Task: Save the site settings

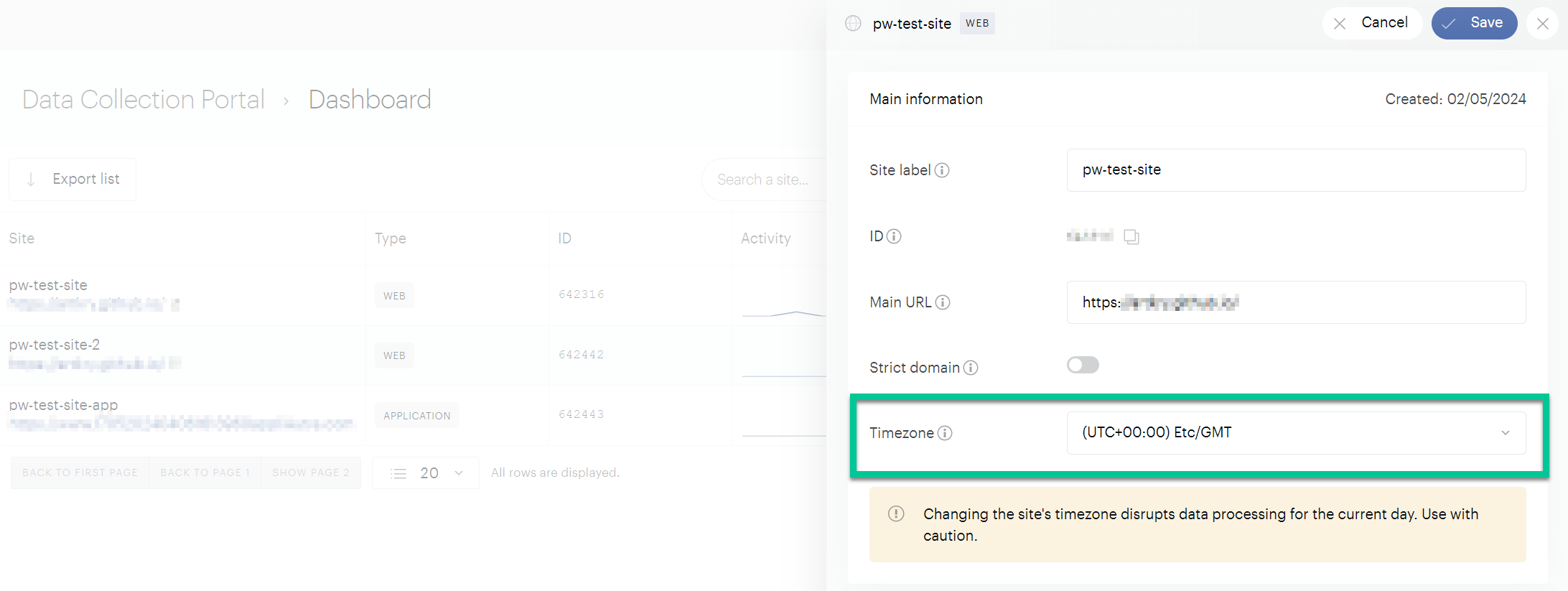Action: [1474, 23]
